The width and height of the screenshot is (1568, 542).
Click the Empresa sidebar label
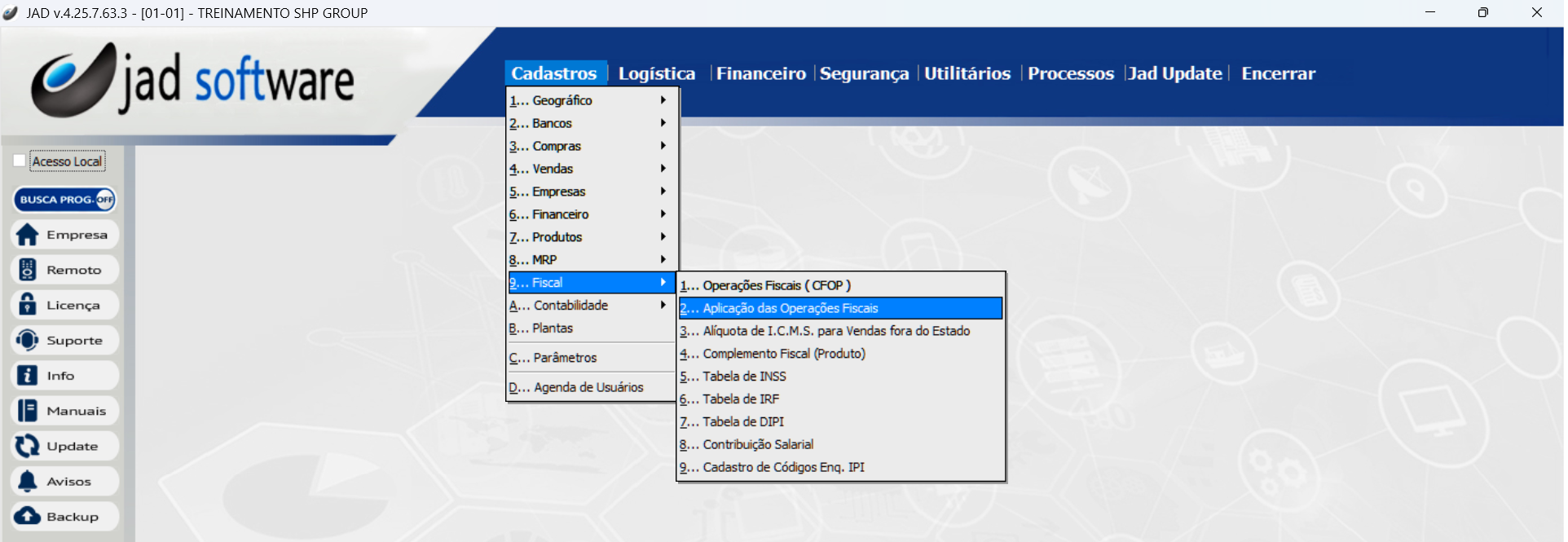(x=77, y=235)
